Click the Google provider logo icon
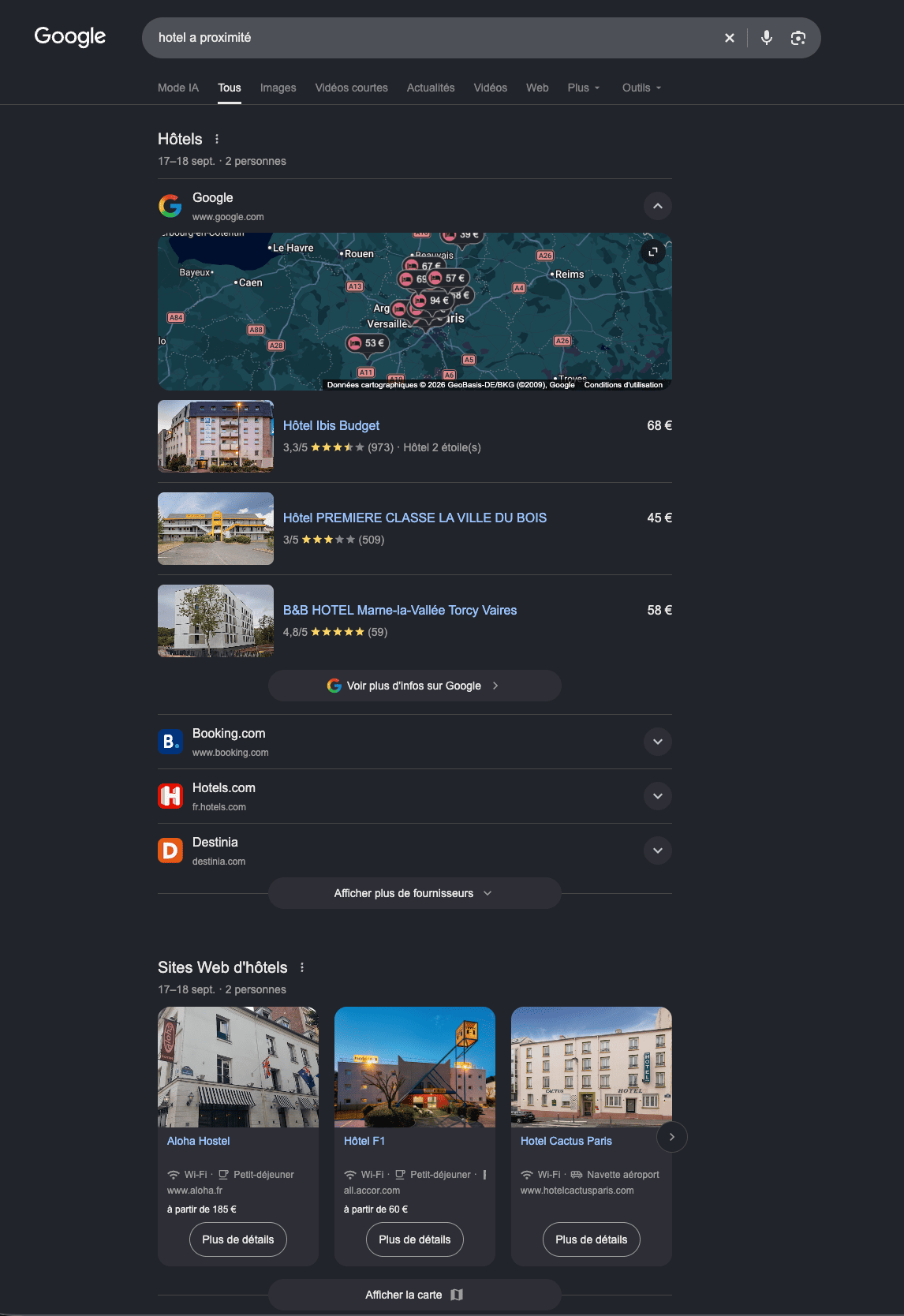The height and width of the screenshot is (1316, 904). [x=170, y=206]
